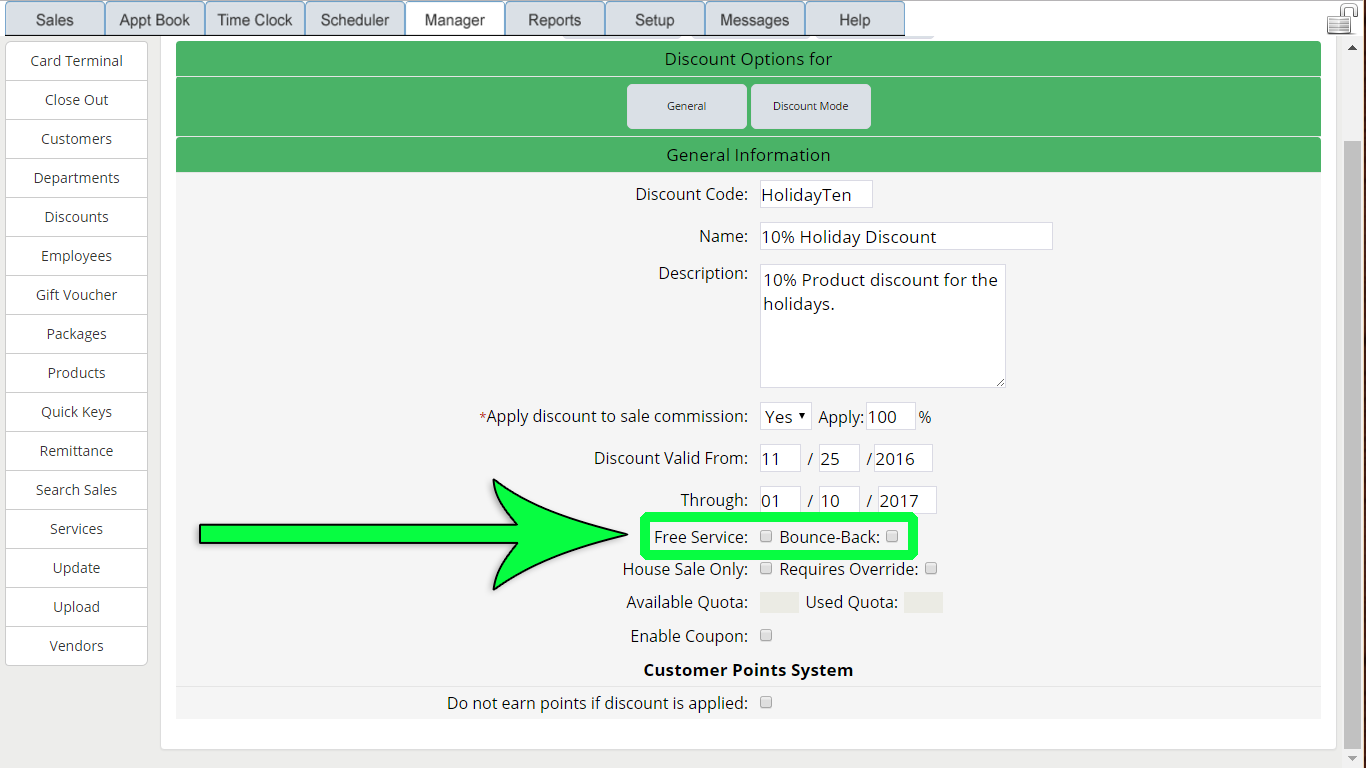Viewport: 1366px width, 768px height.
Task: Go to Products in sidebar
Action: click(x=76, y=373)
